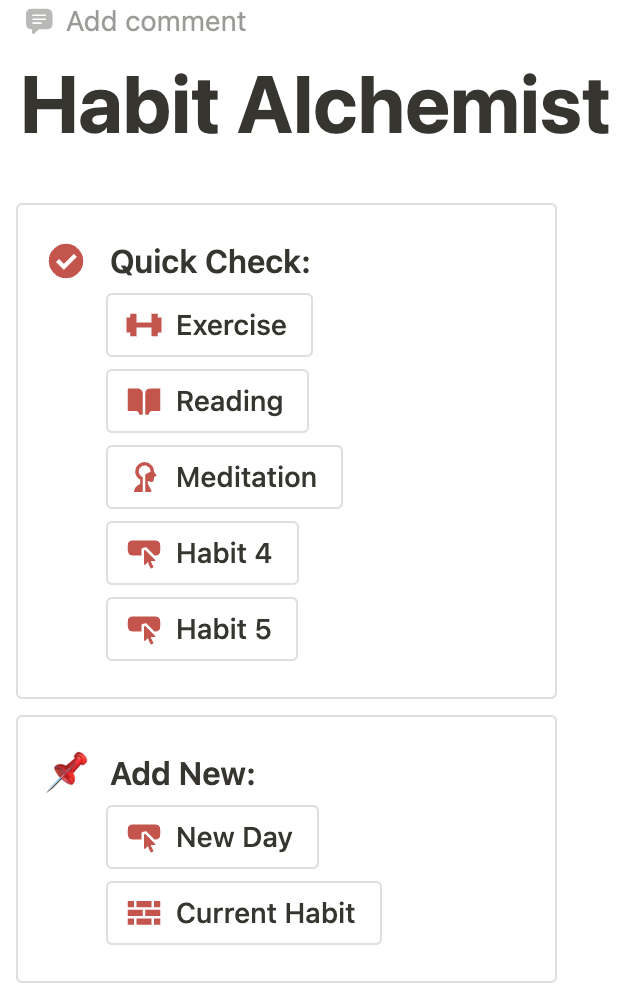The height and width of the screenshot is (990, 622).
Task: Click the brick wall icon in Current Habit
Action: point(144,913)
